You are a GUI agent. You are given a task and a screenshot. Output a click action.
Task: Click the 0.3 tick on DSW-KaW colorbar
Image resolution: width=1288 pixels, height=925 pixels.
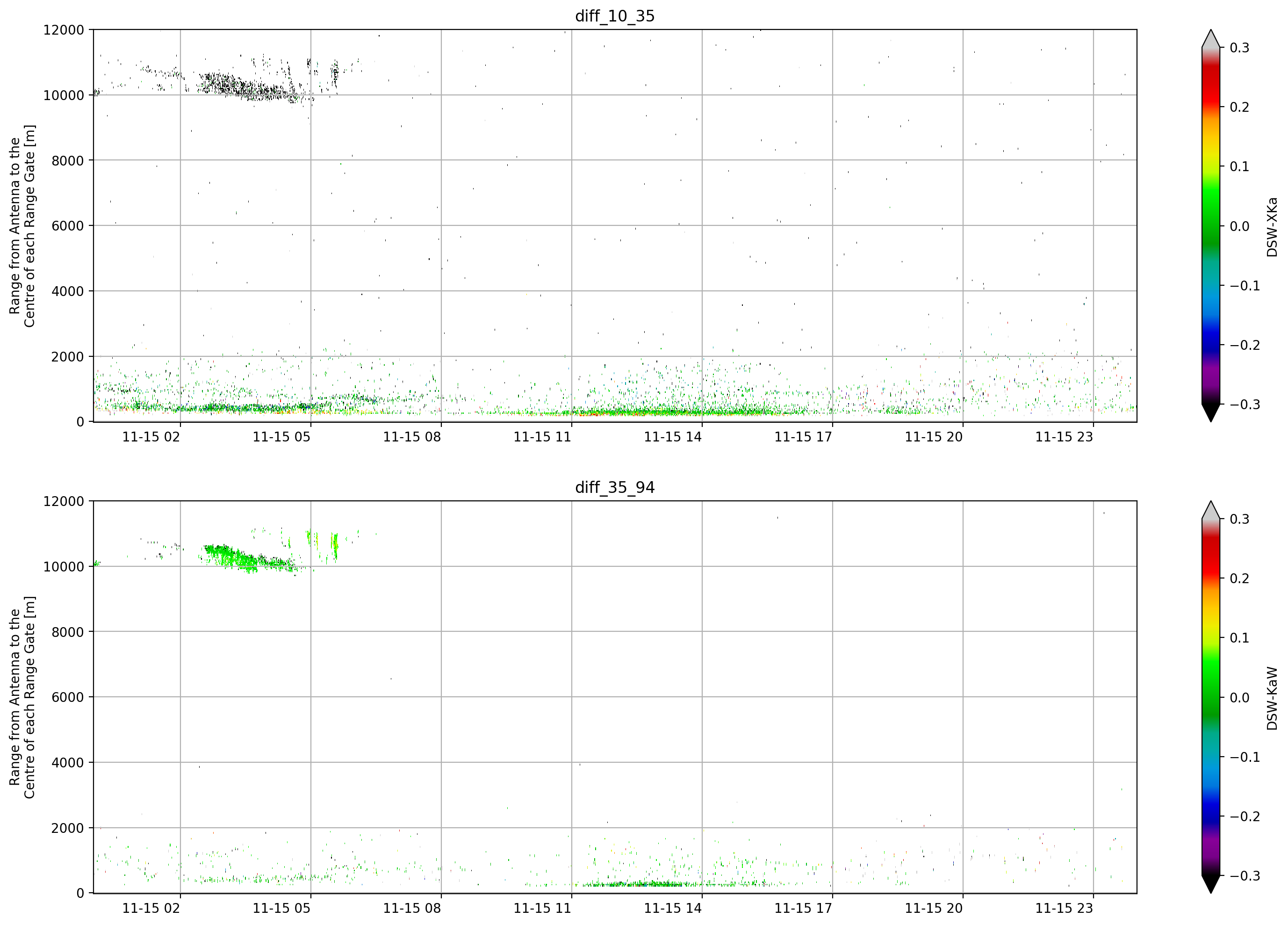(1240, 519)
